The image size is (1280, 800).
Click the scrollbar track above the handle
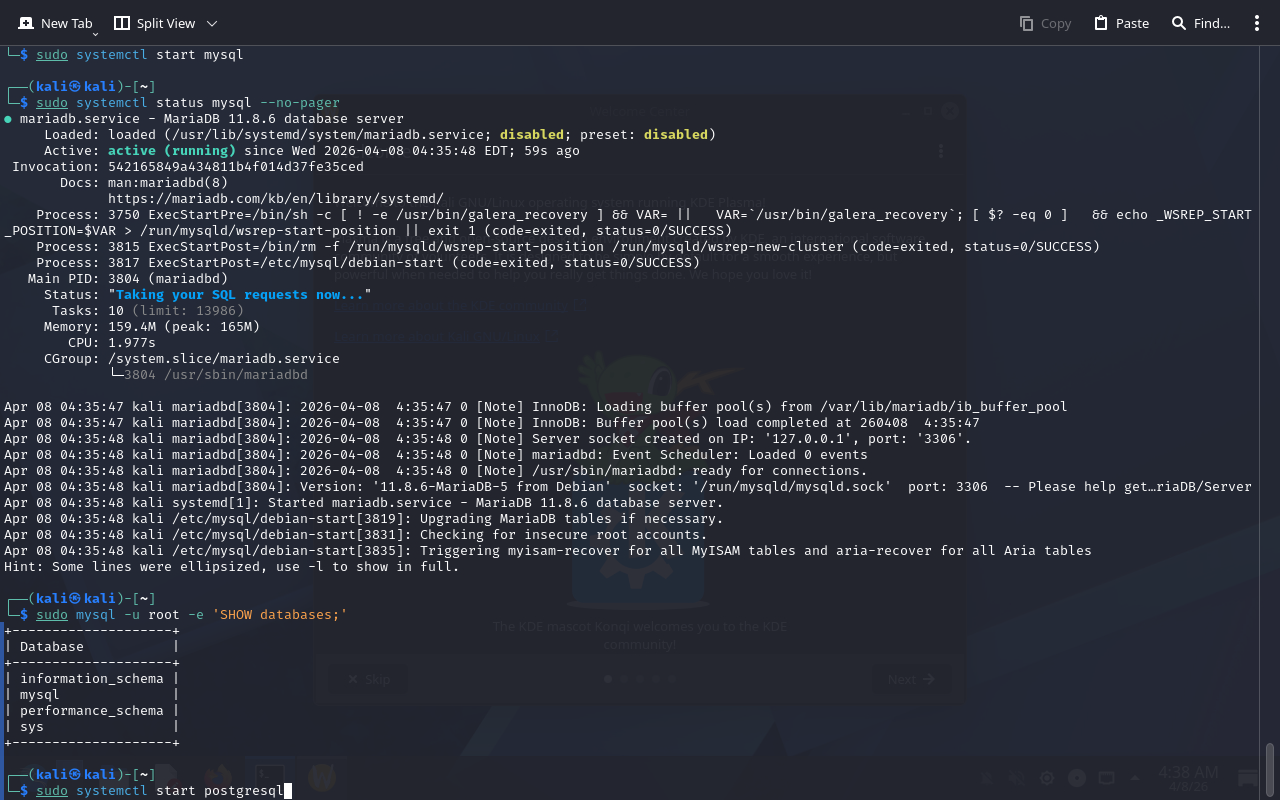pyautogui.click(x=1270, y=400)
